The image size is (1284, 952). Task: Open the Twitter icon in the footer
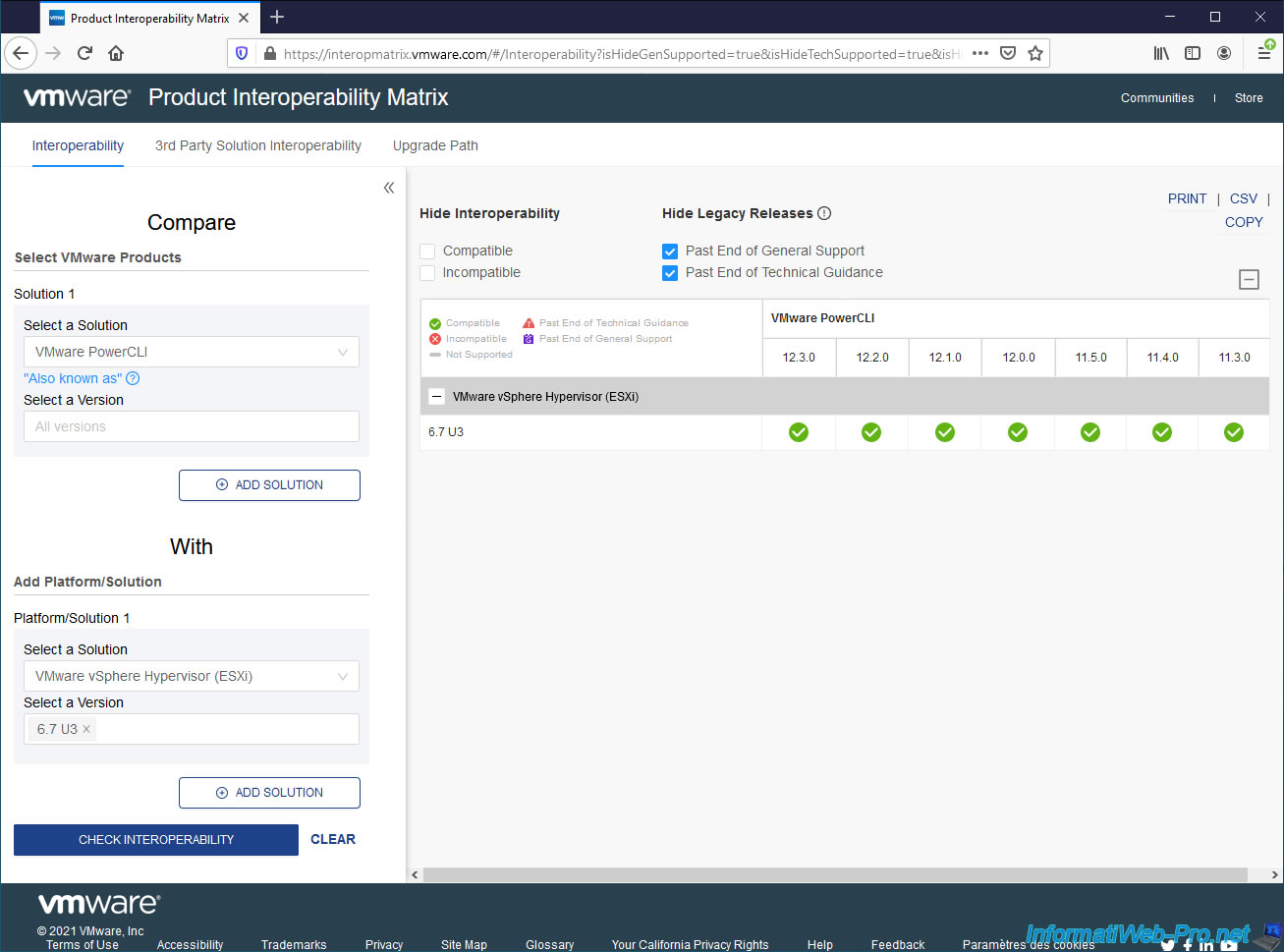1168,945
